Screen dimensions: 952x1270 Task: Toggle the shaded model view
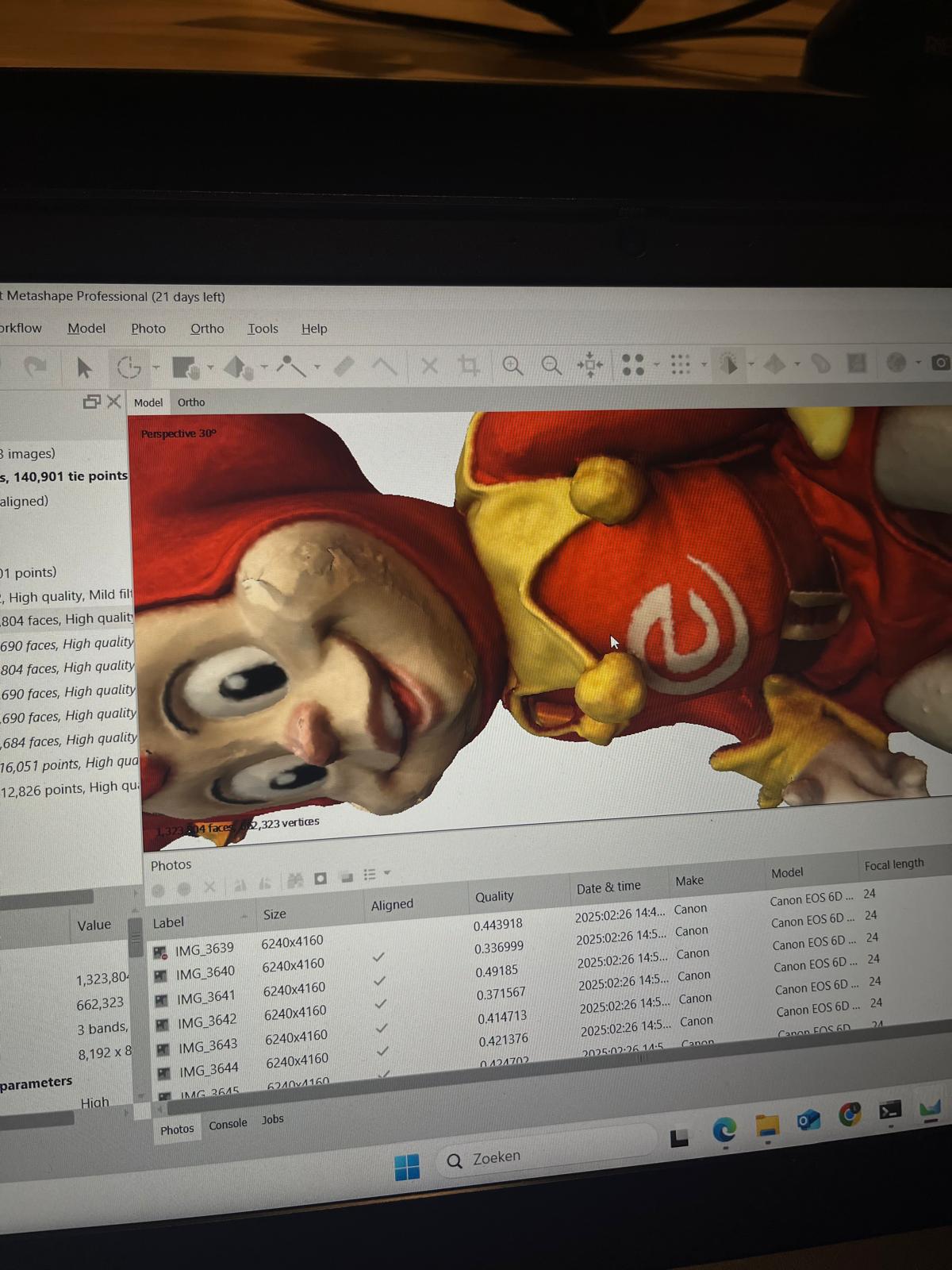point(727,364)
